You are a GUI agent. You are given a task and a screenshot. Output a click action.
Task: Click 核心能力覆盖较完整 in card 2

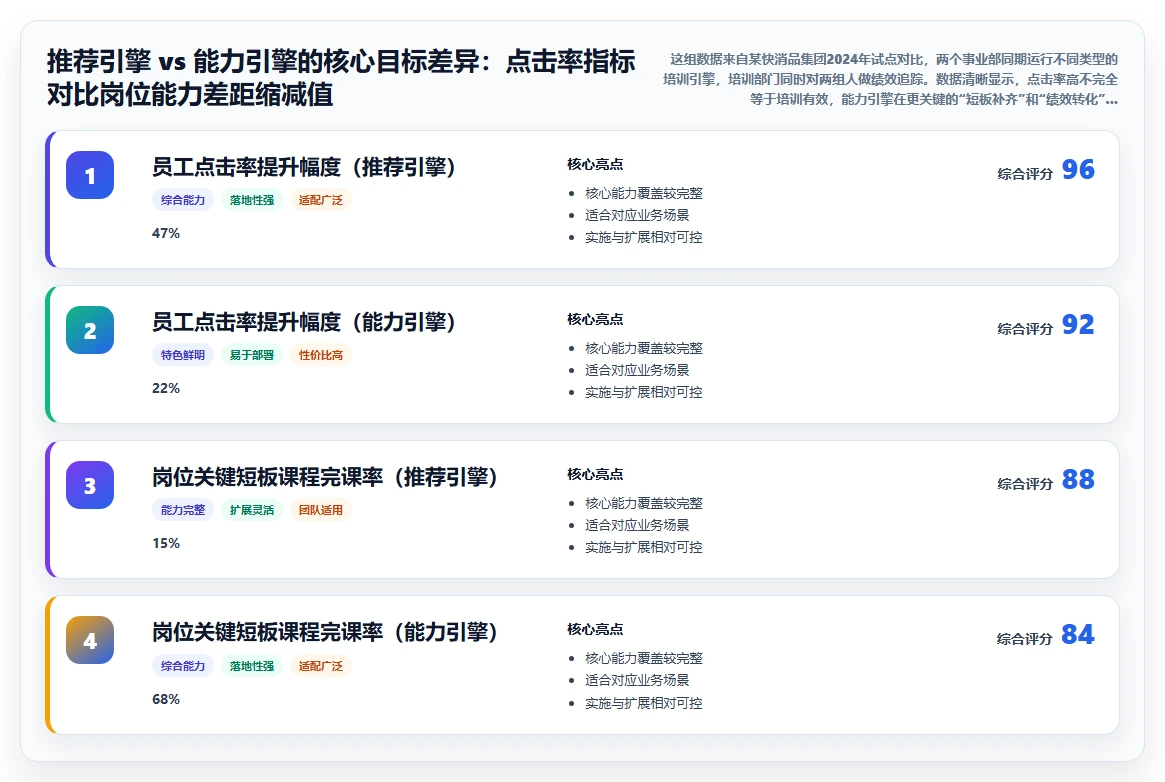(643, 348)
